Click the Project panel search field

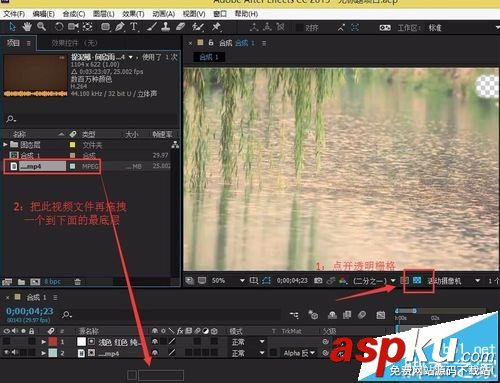(x=90, y=119)
